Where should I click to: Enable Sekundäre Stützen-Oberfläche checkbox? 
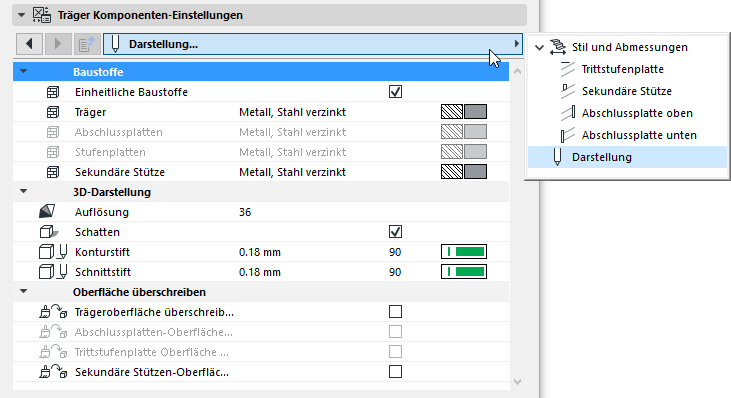click(395, 371)
